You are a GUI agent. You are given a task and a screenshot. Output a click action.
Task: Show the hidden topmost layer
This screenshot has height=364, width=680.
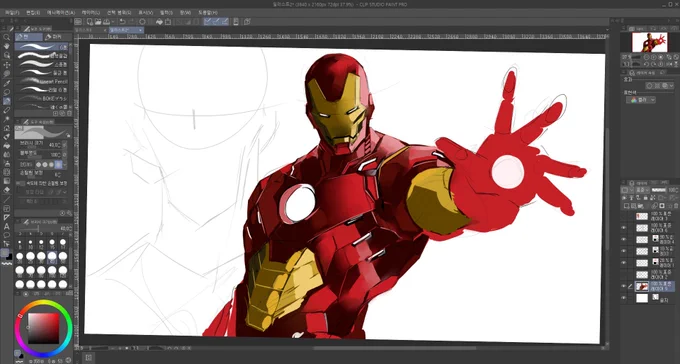click(624, 216)
